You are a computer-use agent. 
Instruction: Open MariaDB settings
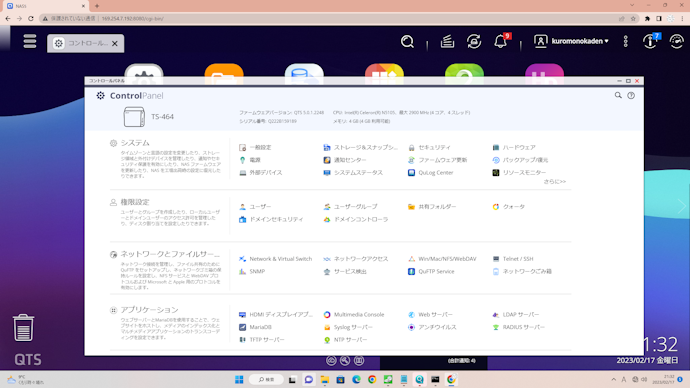pyautogui.click(x=255, y=327)
